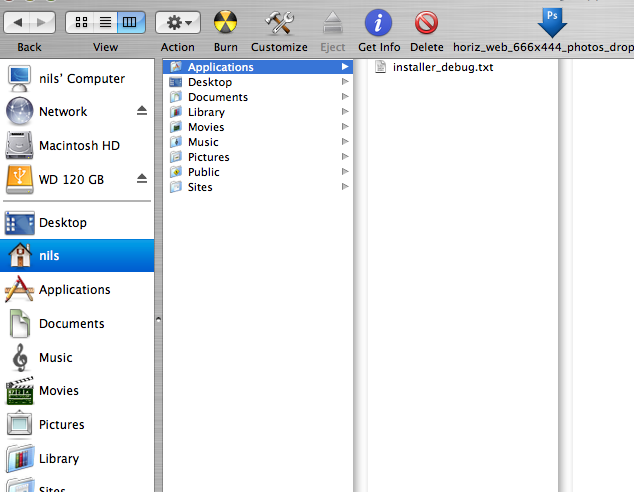Go forward with the right arrow button
This screenshot has height=492, width=634.
pos(42,22)
